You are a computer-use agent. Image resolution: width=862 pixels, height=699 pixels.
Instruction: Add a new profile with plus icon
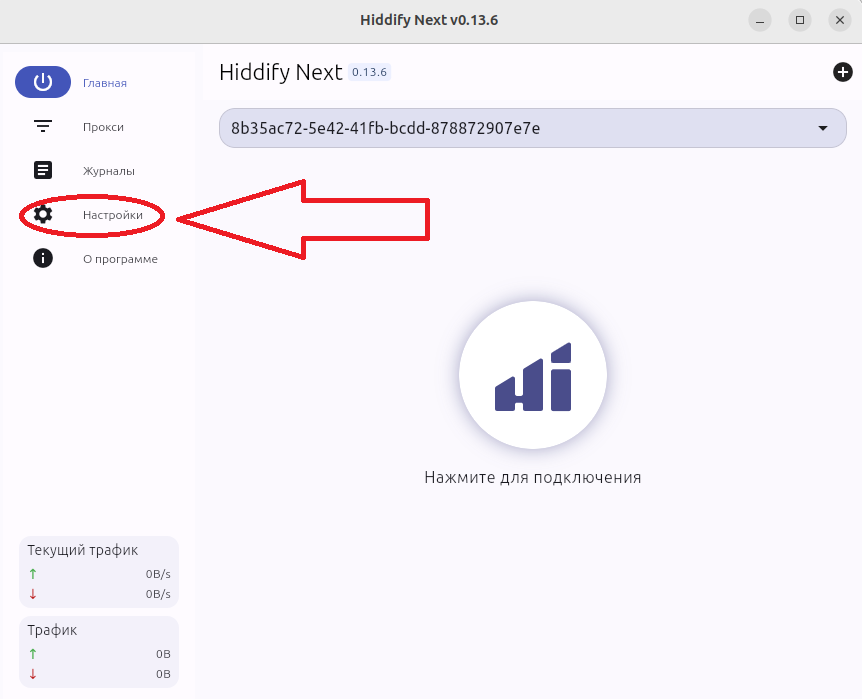842,72
